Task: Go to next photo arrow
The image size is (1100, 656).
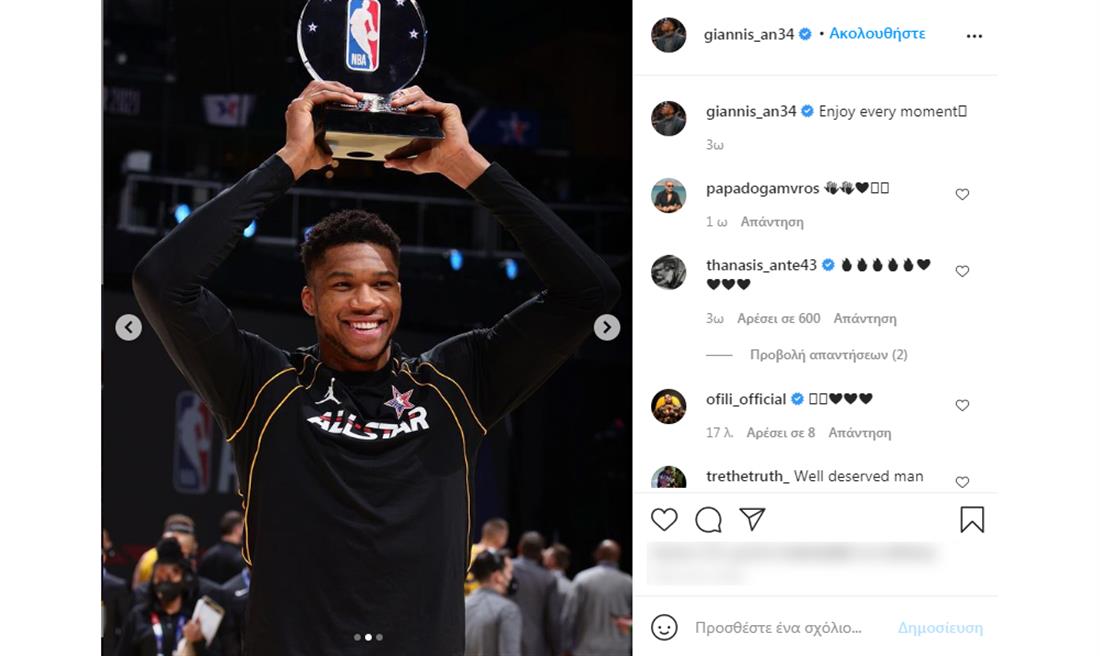Action: click(x=607, y=328)
